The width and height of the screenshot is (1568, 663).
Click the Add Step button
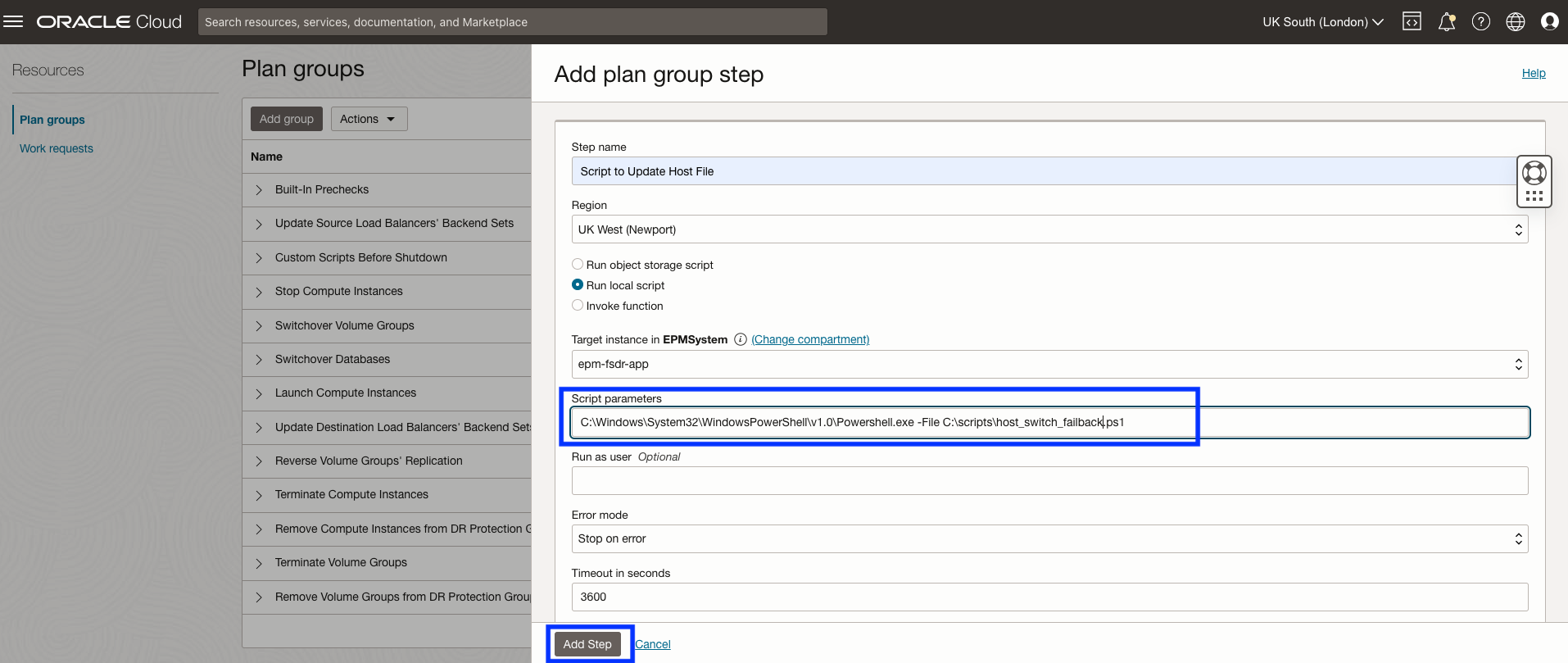[x=587, y=644]
